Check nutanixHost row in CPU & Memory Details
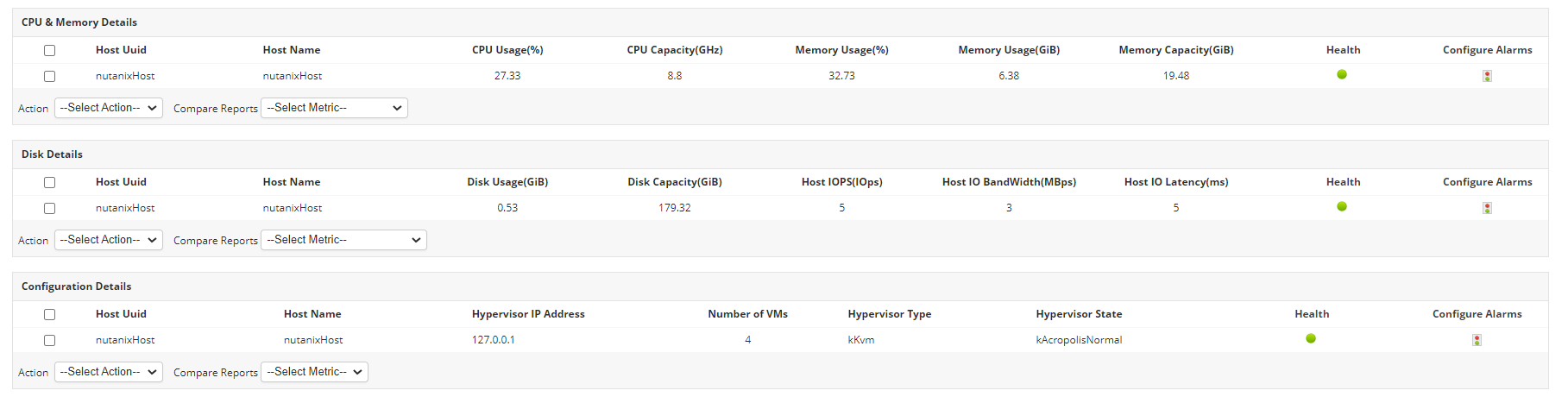1568x403 pixels. [x=50, y=76]
